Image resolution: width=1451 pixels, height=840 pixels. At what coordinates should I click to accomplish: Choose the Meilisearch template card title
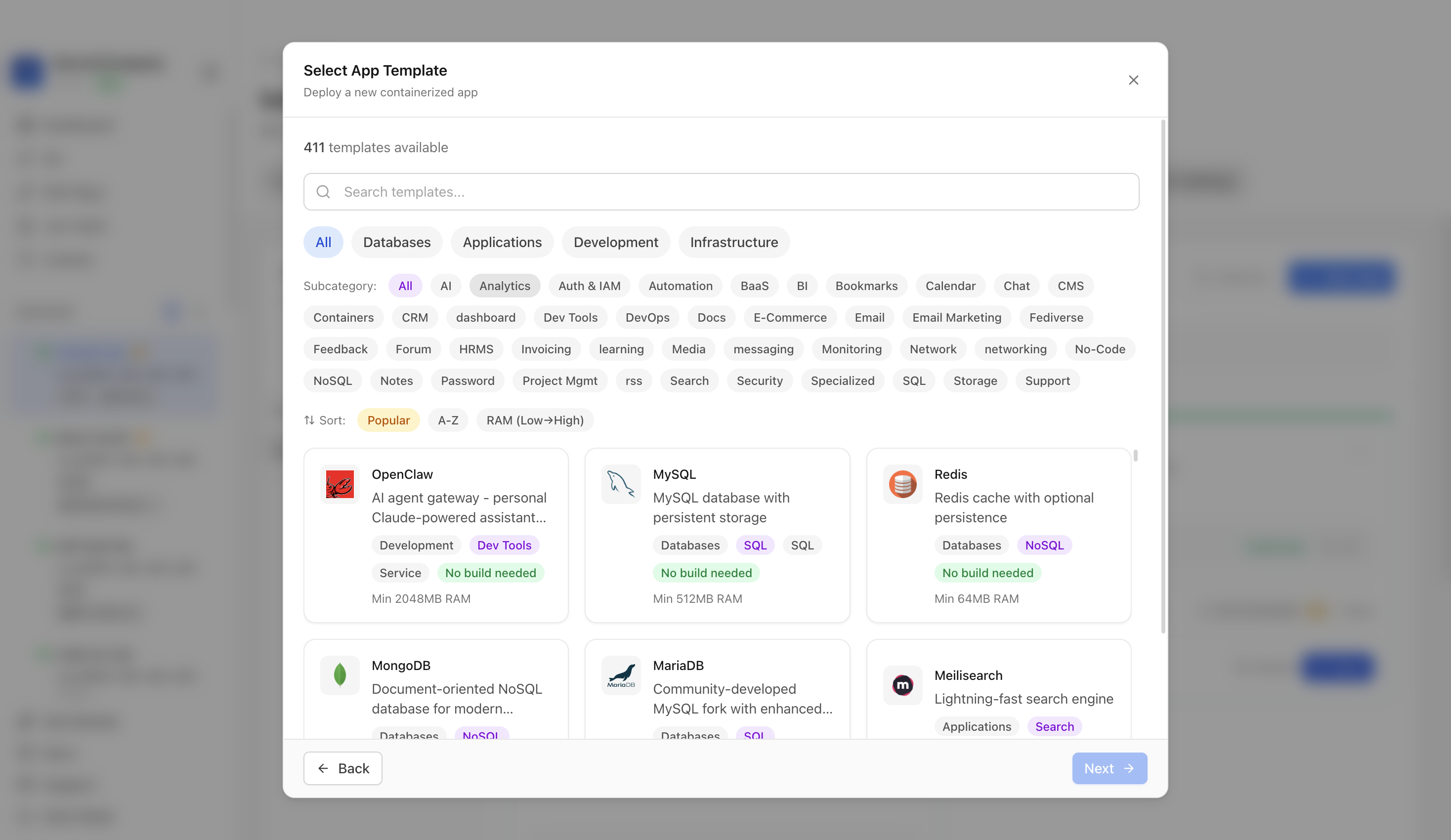(968, 675)
